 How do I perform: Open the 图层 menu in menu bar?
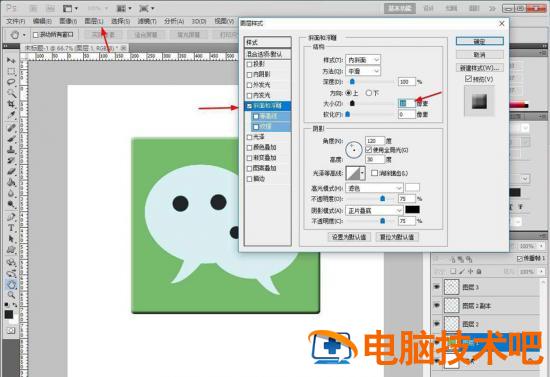coord(94,21)
